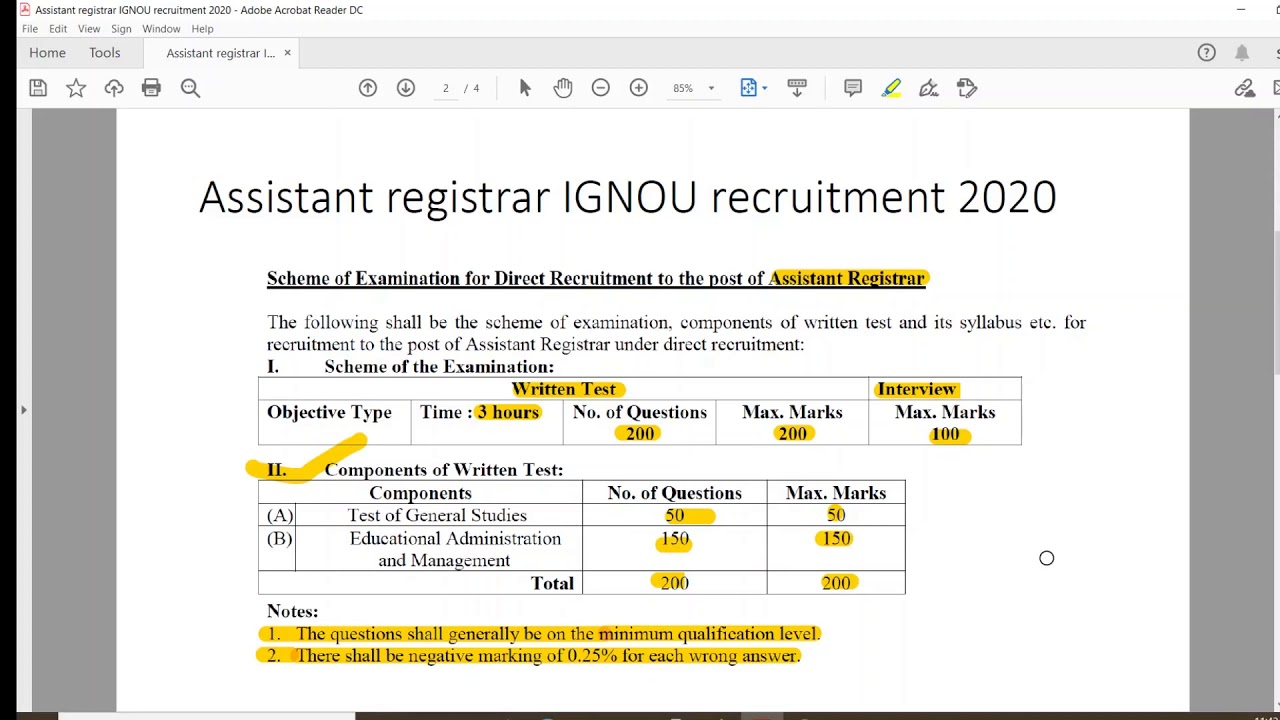Open the File menu
This screenshot has width=1280, height=720.
[x=30, y=29]
